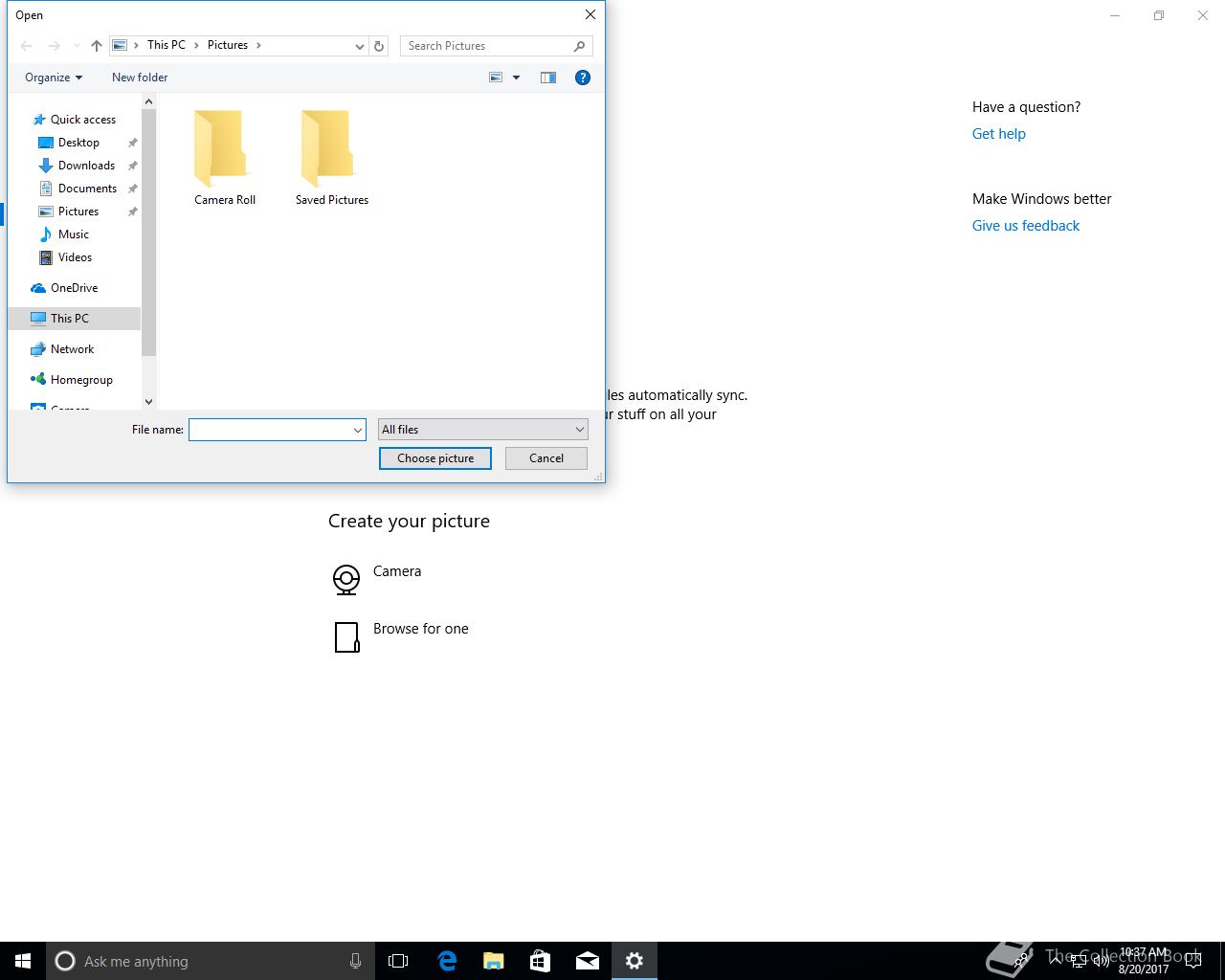Launch Microsoft Edge from taskbar
The width and height of the screenshot is (1225, 980).
(x=447, y=961)
